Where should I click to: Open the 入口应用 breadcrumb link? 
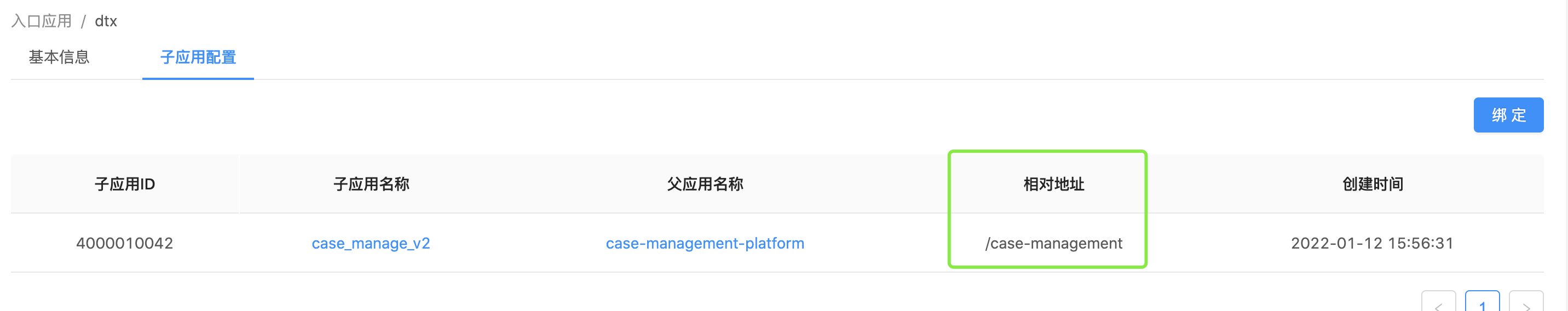[42, 21]
